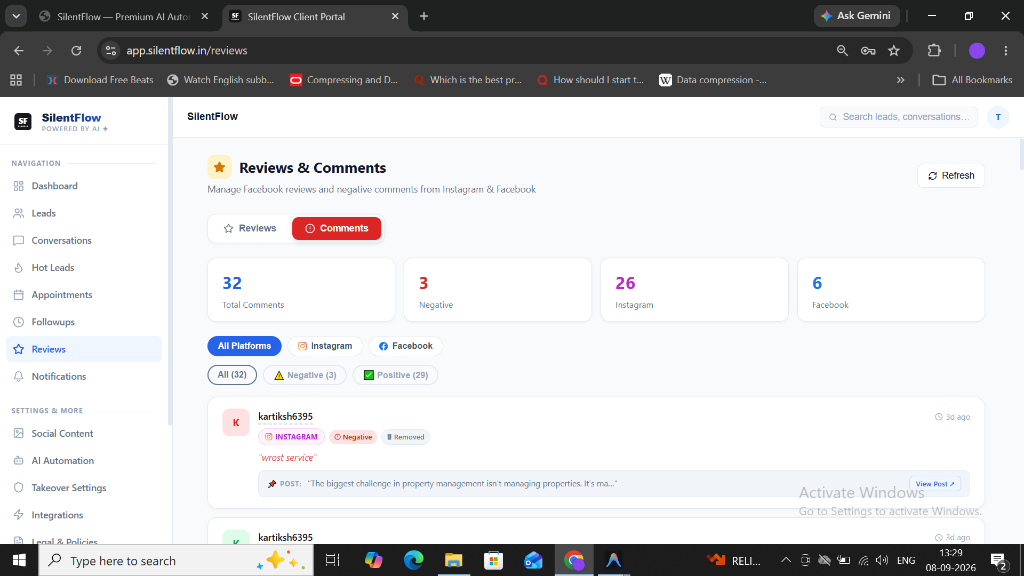1024x576 pixels.
Task: Open Appointments from sidebar
Action: pos(84,295)
